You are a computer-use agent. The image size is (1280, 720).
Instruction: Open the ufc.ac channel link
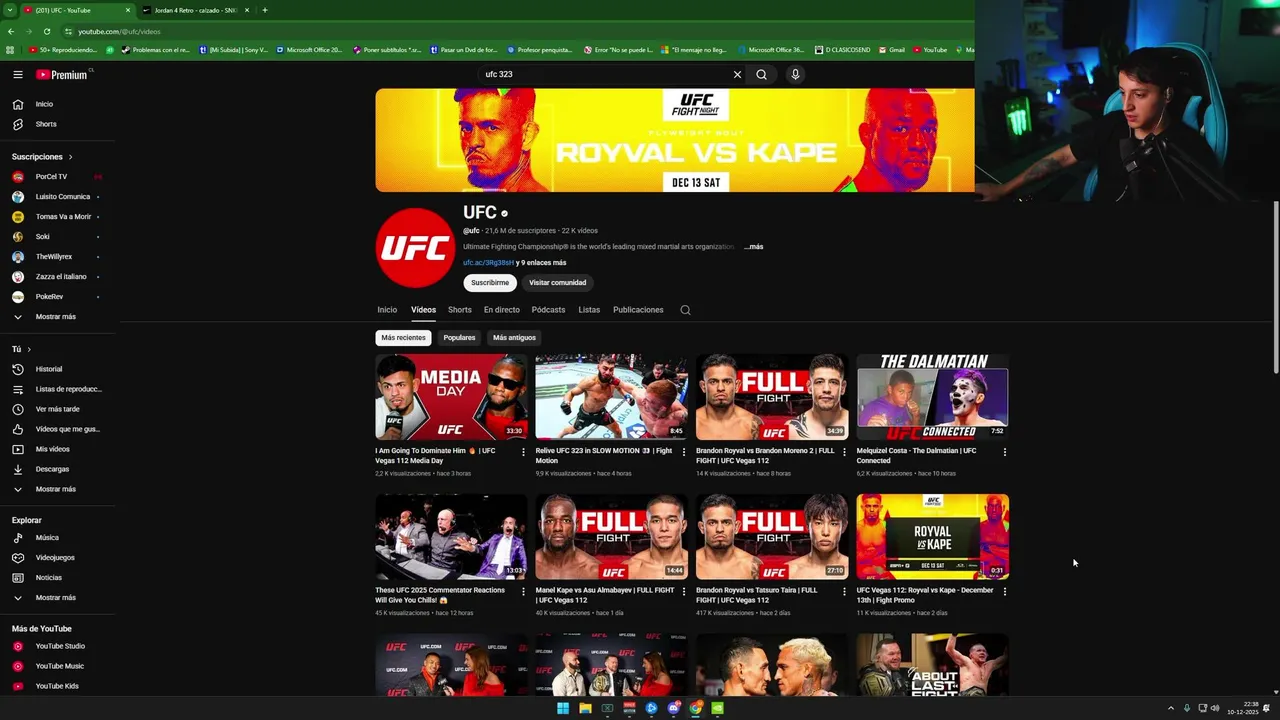[488, 263]
